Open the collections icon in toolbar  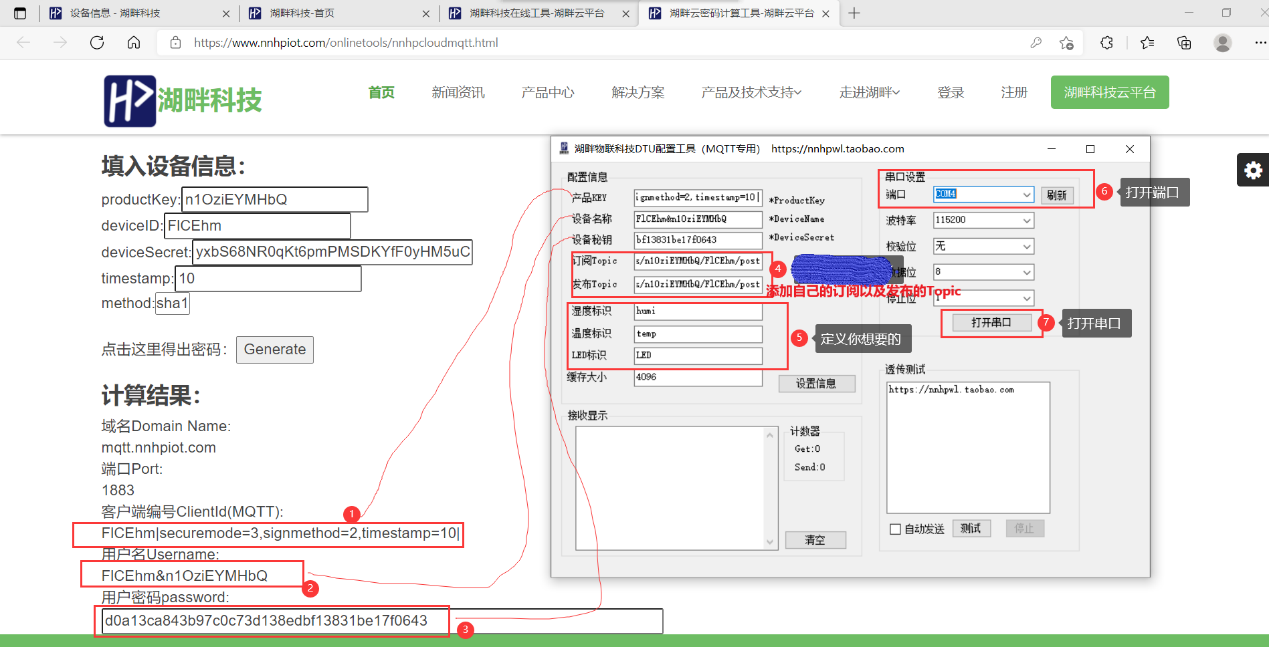click(x=1184, y=43)
